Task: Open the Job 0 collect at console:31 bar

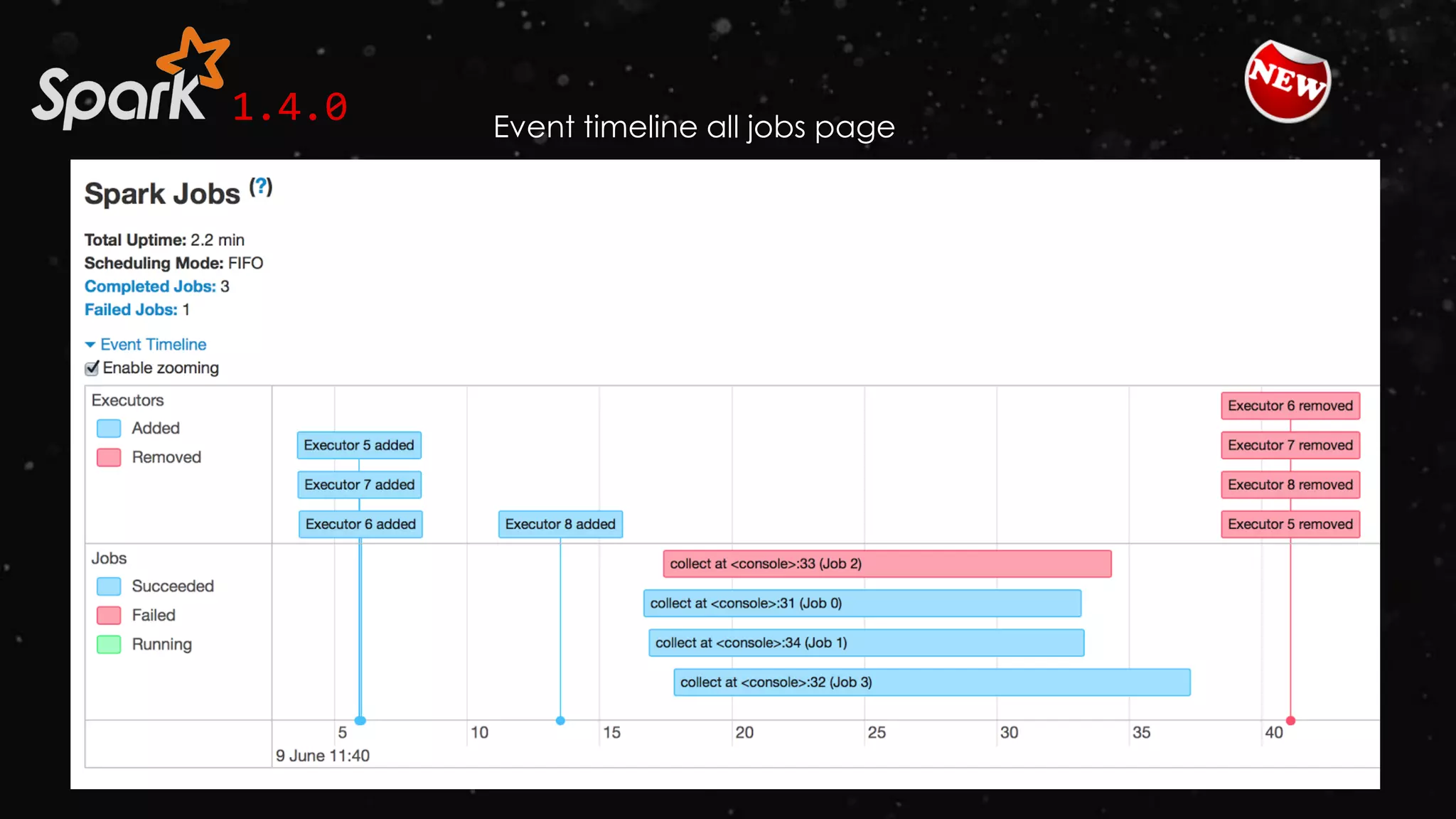Action: [862, 604]
